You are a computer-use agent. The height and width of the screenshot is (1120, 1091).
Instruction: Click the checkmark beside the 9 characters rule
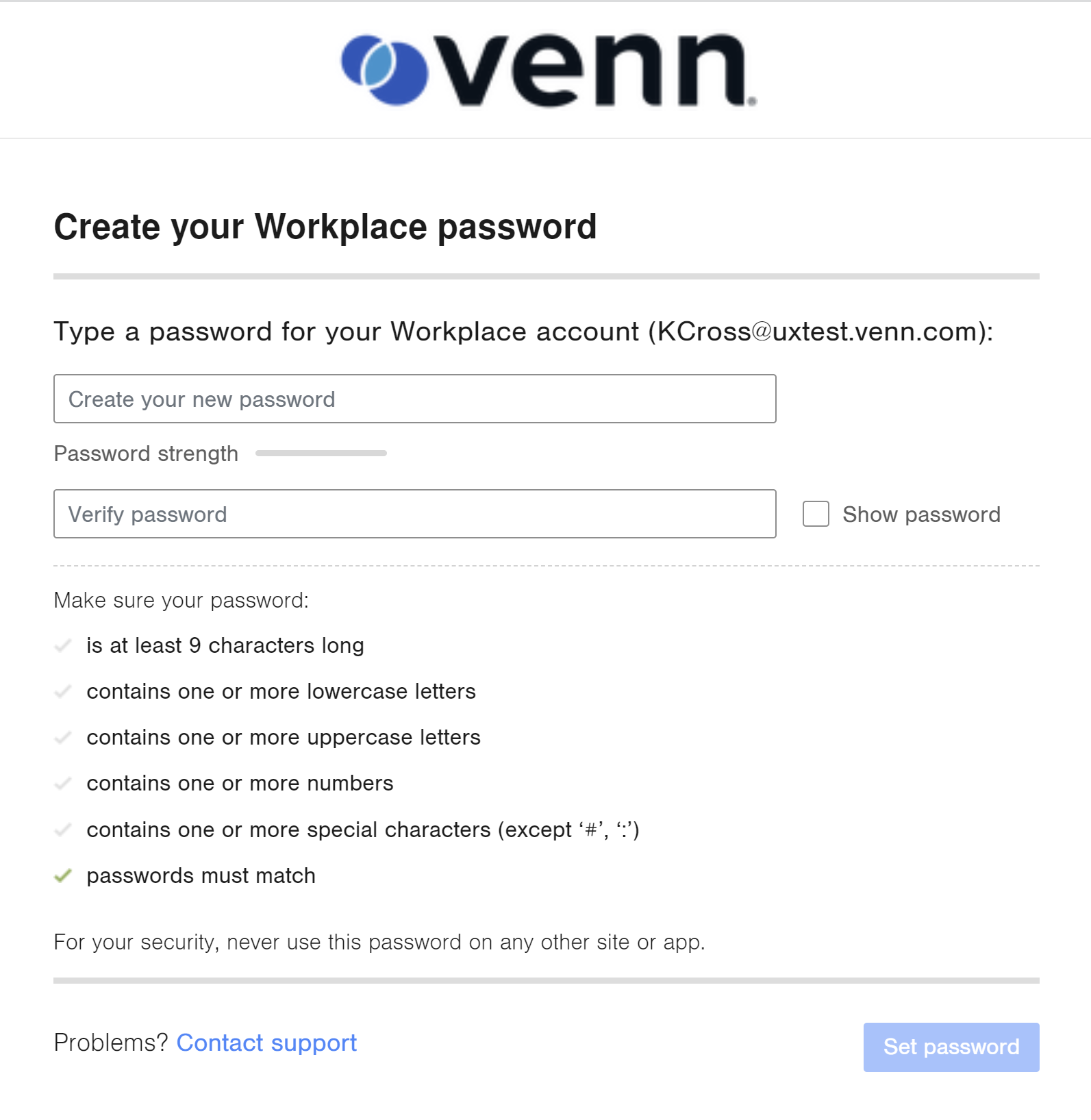tap(63, 645)
